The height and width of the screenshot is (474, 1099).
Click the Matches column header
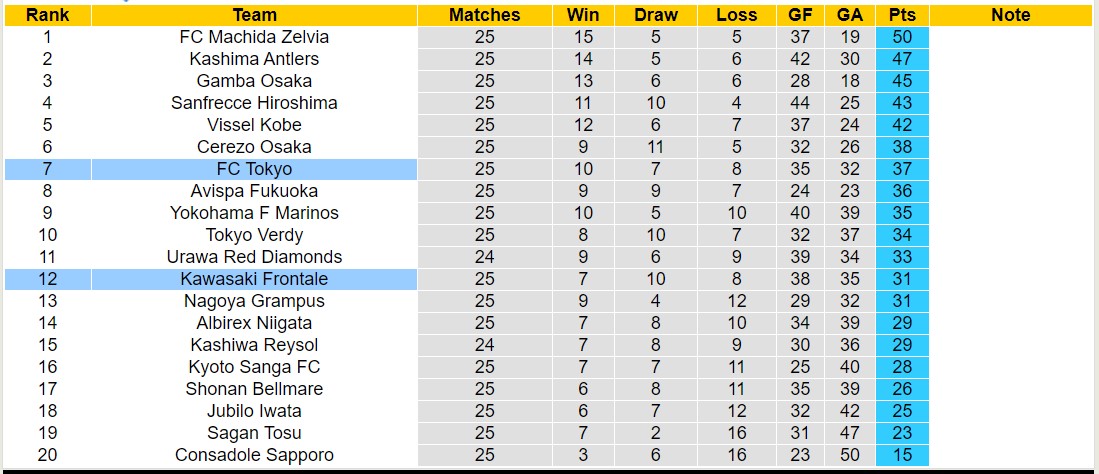[484, 15]
